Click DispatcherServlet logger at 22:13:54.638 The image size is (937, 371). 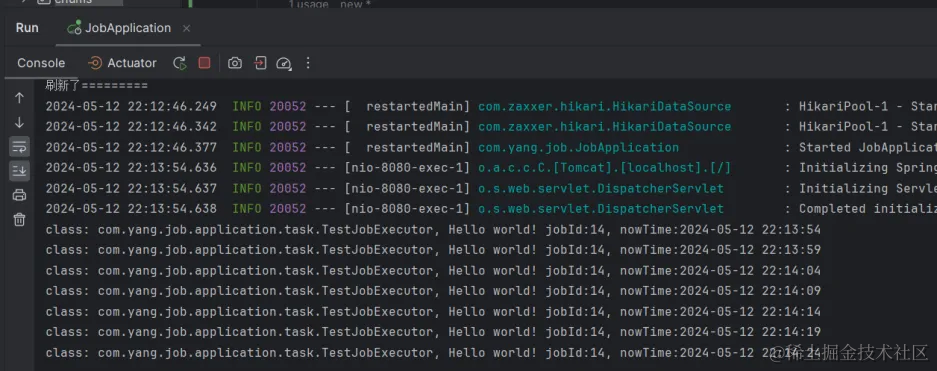(x=601, y=209)
